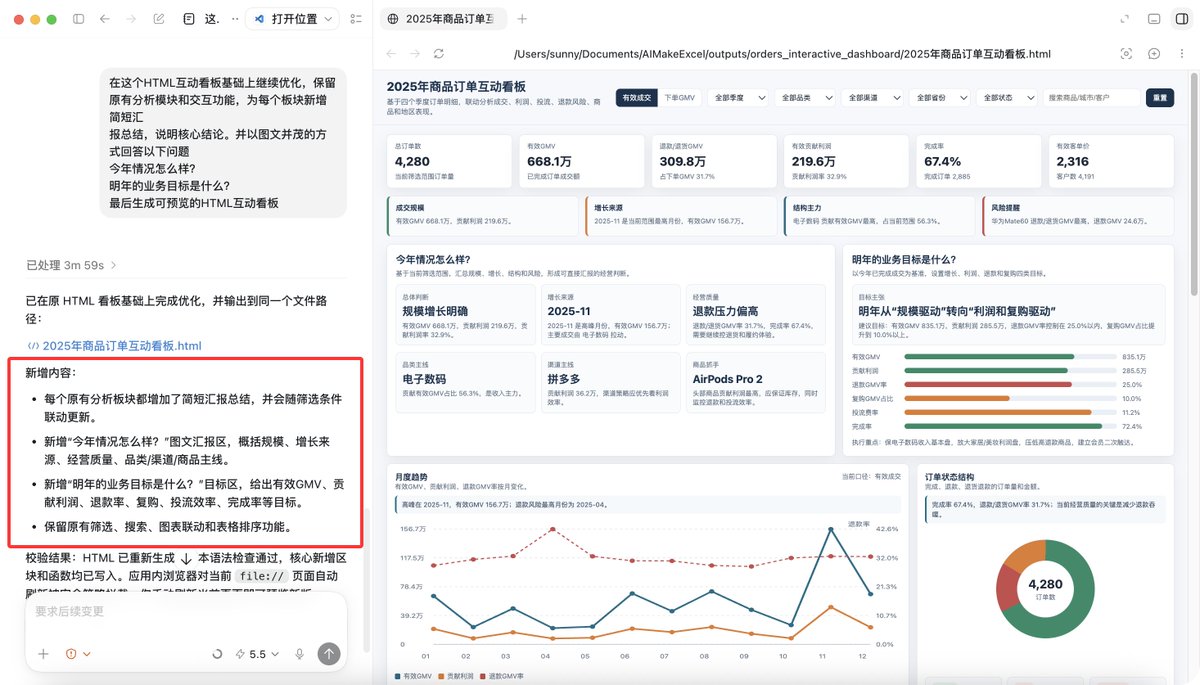Toggle the left sidebar panel icon

(x=79, y=19)
